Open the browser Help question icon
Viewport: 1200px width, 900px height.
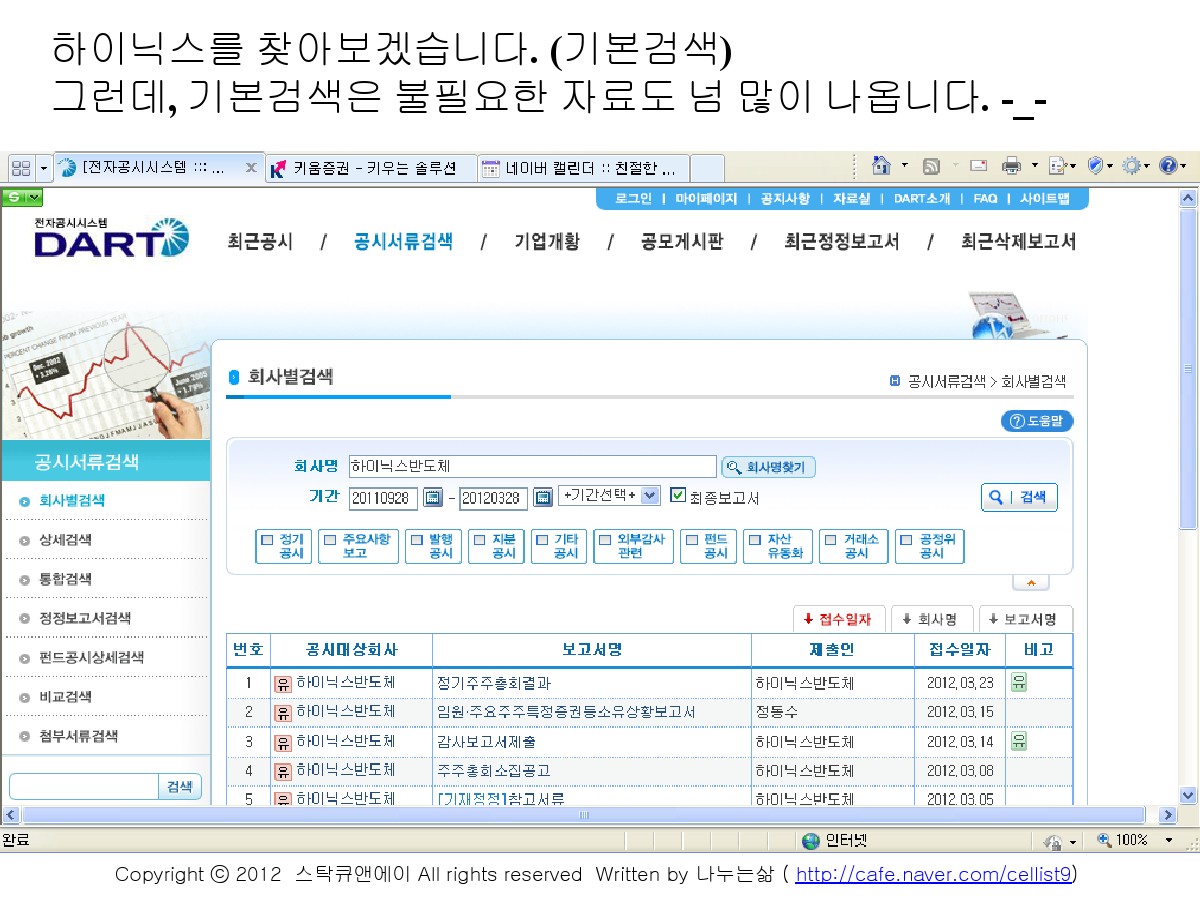pos(1167,167)
